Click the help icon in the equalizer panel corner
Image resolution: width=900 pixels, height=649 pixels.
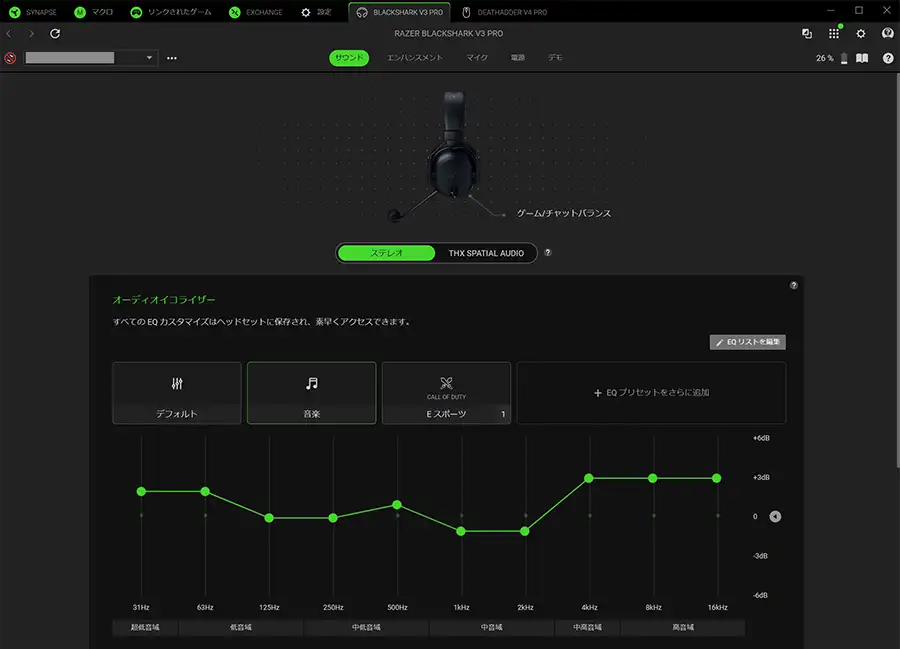point(794,285)
